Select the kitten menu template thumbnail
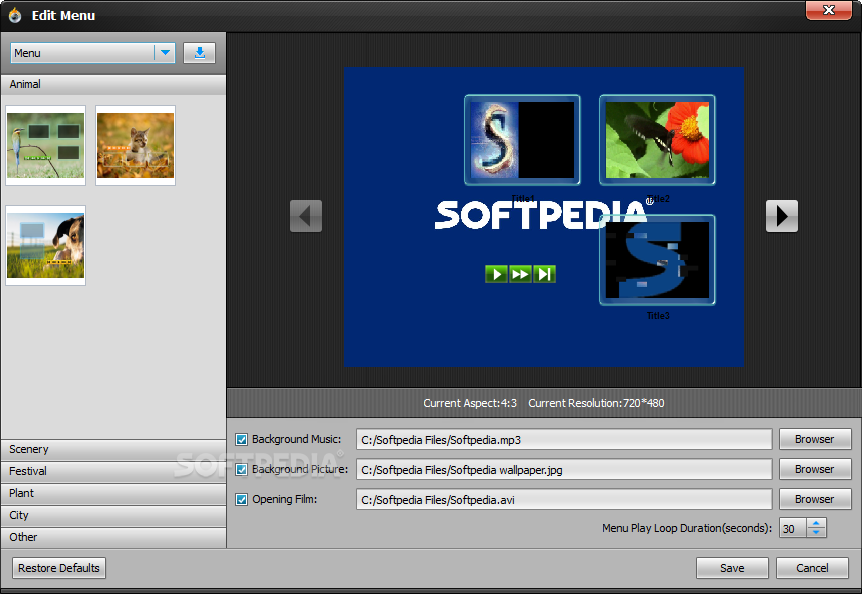 click(135, 146)
